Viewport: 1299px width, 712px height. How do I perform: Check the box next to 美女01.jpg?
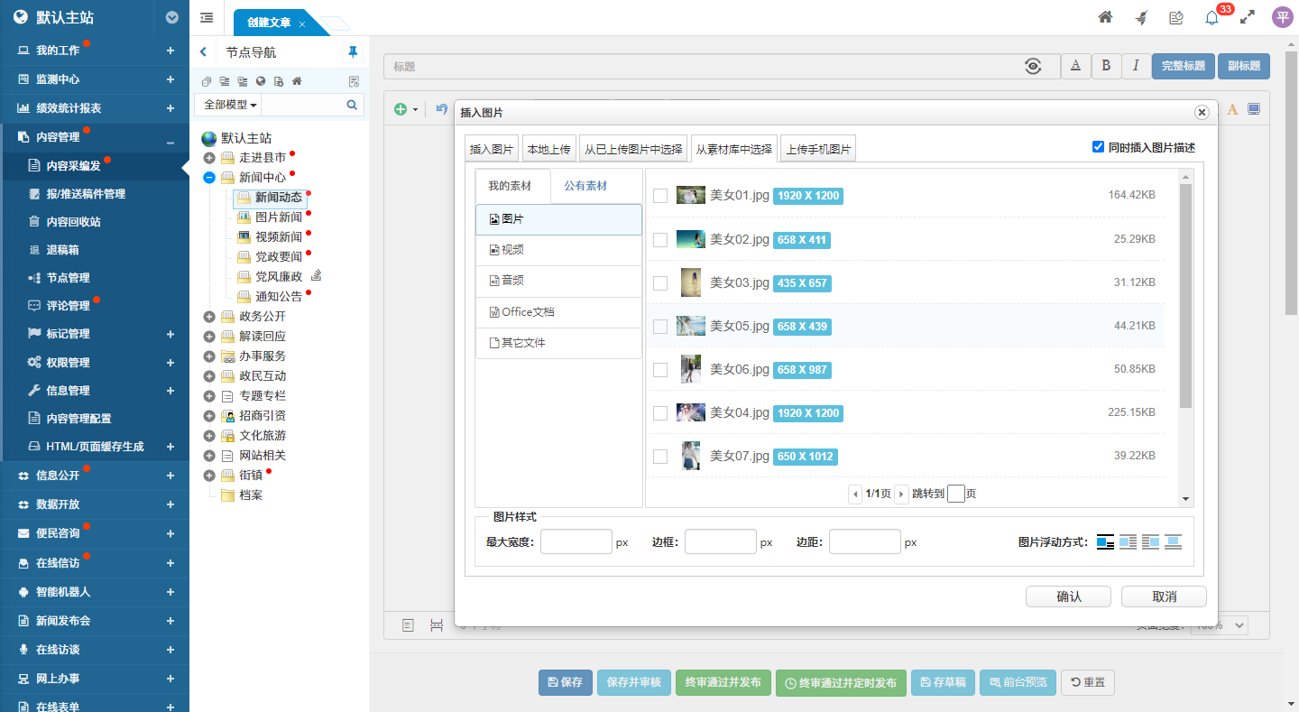click(x=660, y=196)
